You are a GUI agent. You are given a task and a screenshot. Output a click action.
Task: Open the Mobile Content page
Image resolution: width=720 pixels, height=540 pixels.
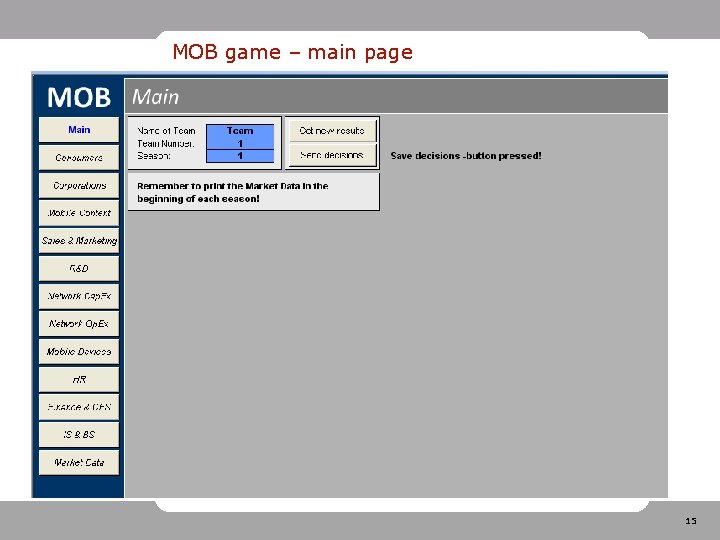[x=79, y=213]
